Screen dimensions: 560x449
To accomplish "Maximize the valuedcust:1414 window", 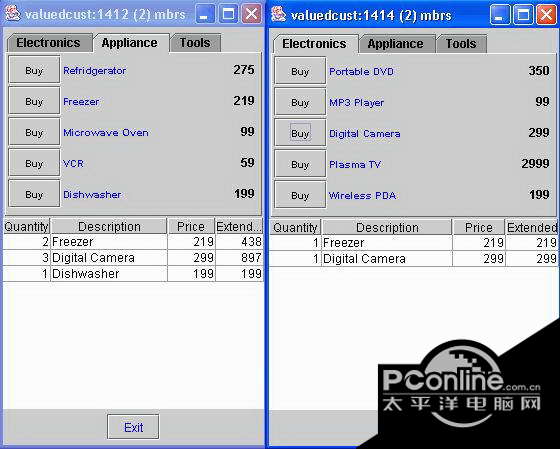I will pos(523,15).
